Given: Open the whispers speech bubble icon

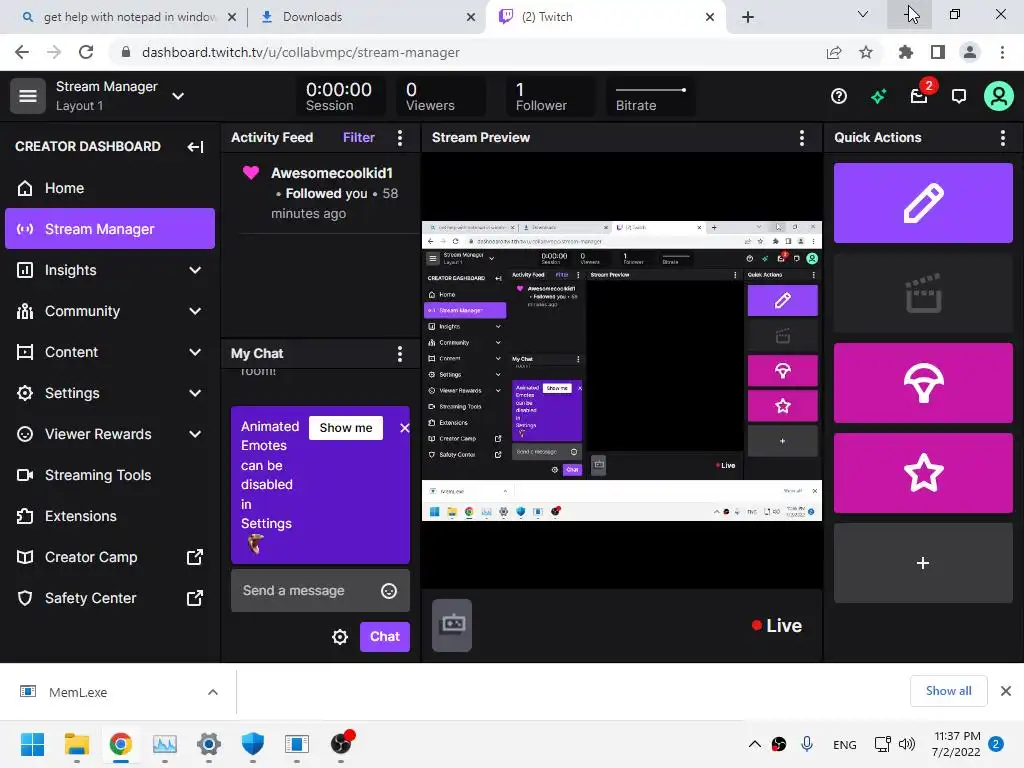Looking at the screenshot, I should tap(959, 97).
